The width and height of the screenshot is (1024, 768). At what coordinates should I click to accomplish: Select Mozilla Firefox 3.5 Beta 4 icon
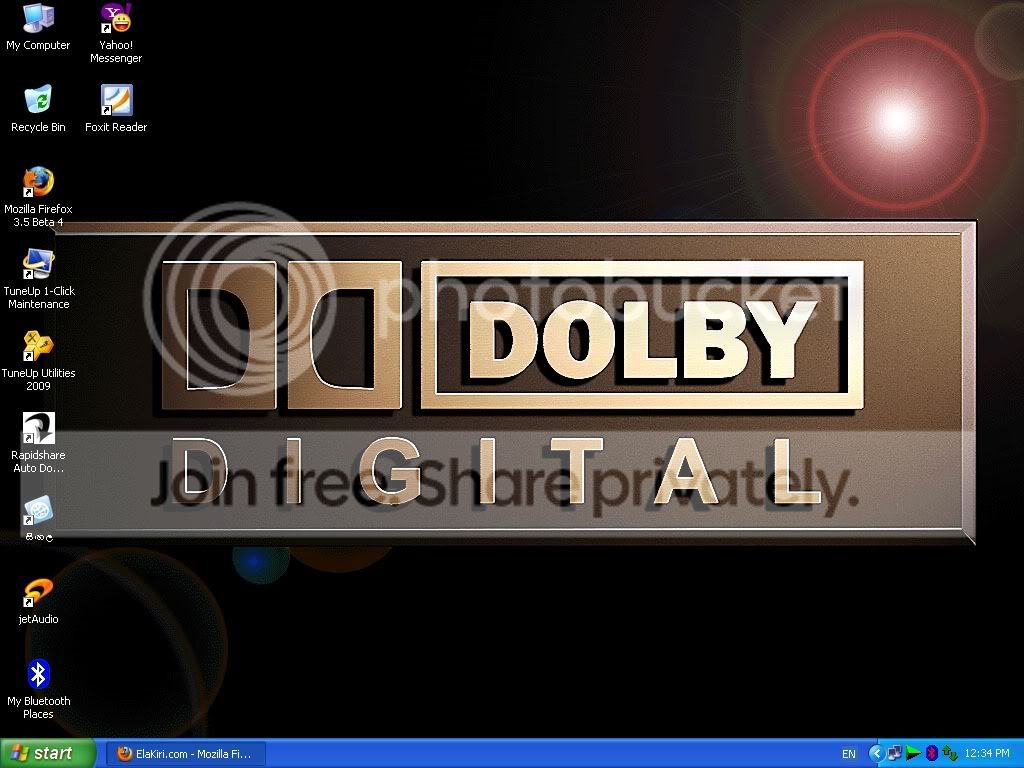(x=38, y=197)
